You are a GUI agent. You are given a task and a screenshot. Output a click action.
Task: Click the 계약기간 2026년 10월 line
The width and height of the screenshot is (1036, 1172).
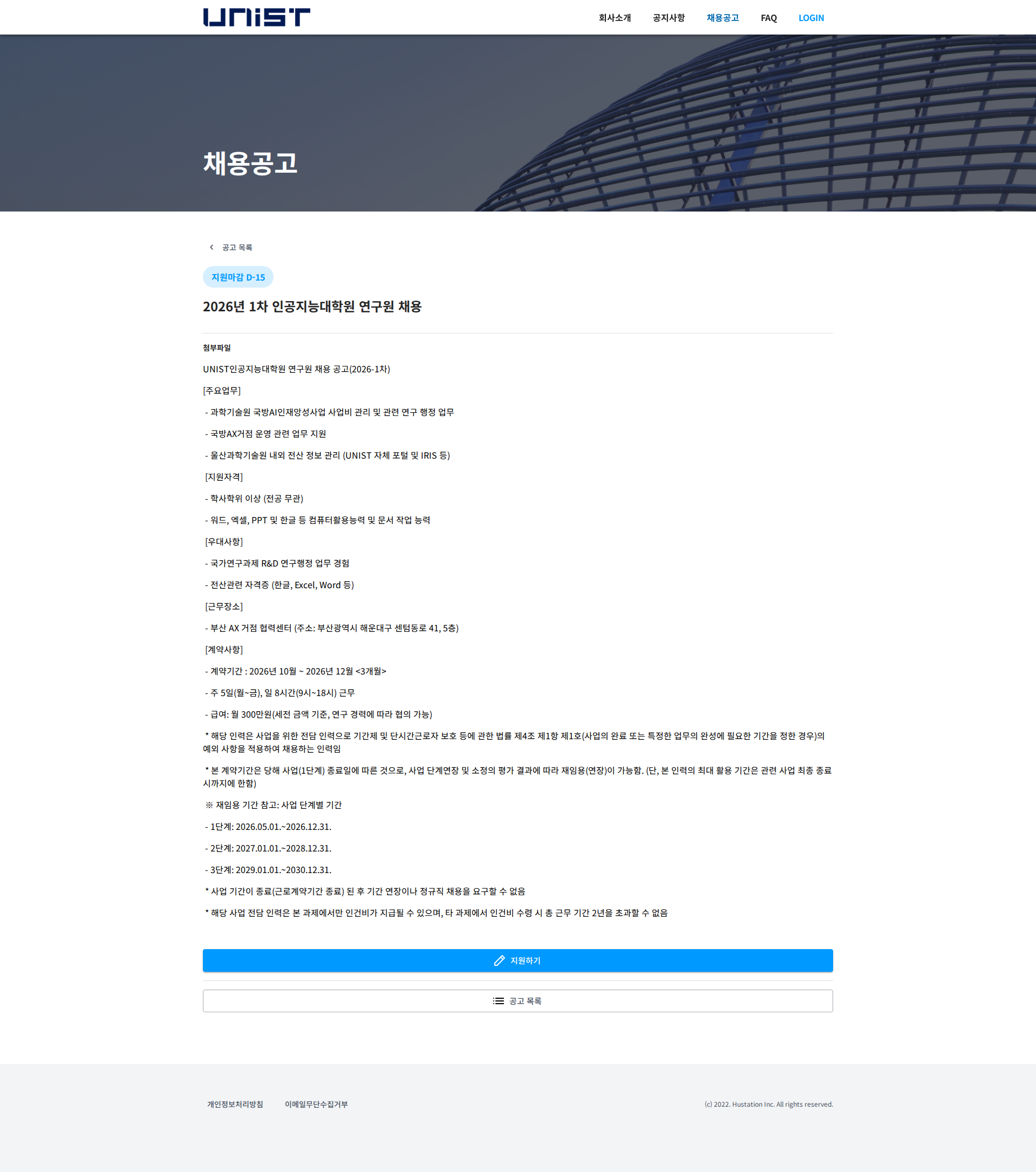click(296, 671)
